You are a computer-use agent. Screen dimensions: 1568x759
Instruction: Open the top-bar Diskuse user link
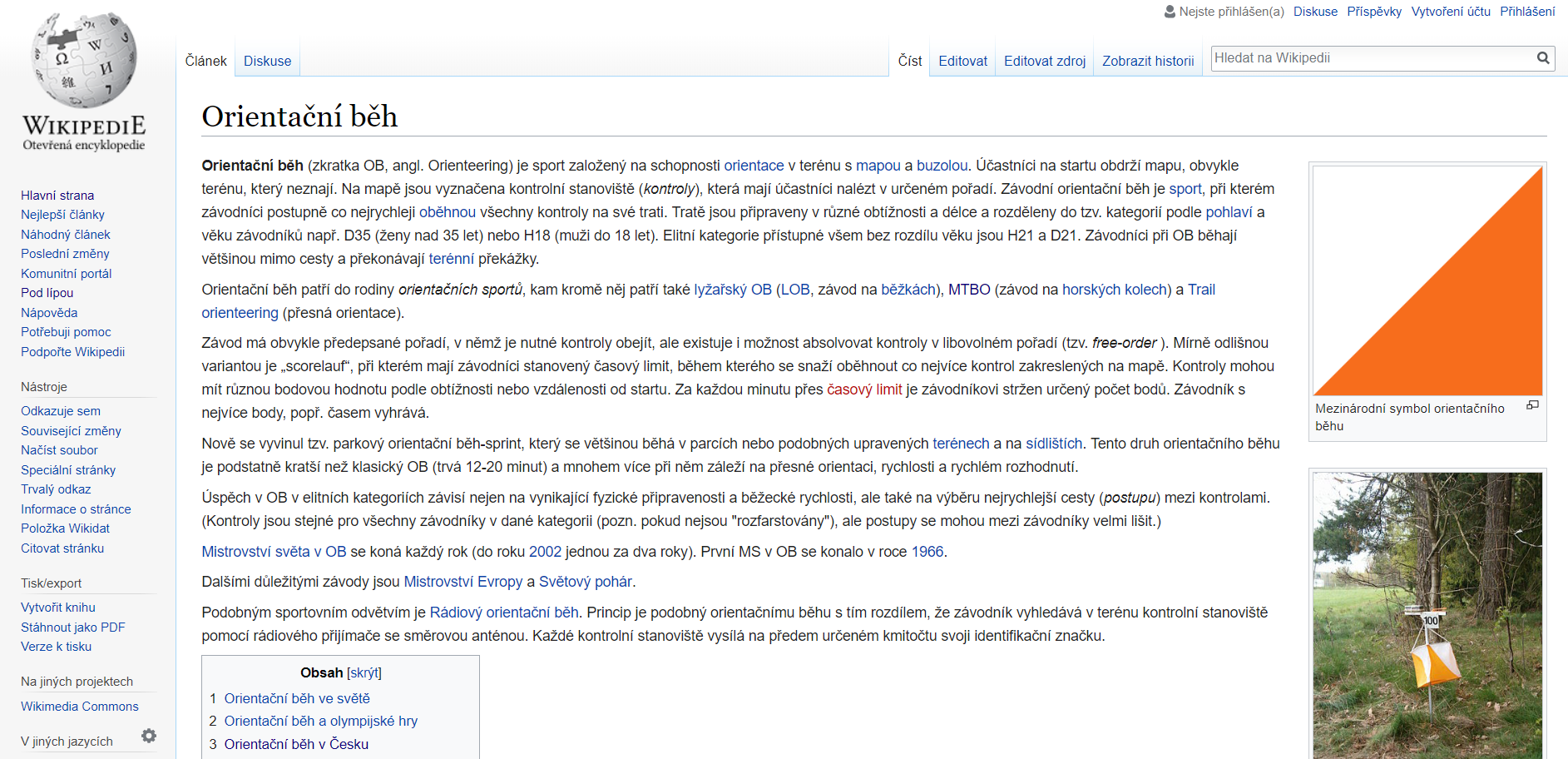coord(1315,12)
